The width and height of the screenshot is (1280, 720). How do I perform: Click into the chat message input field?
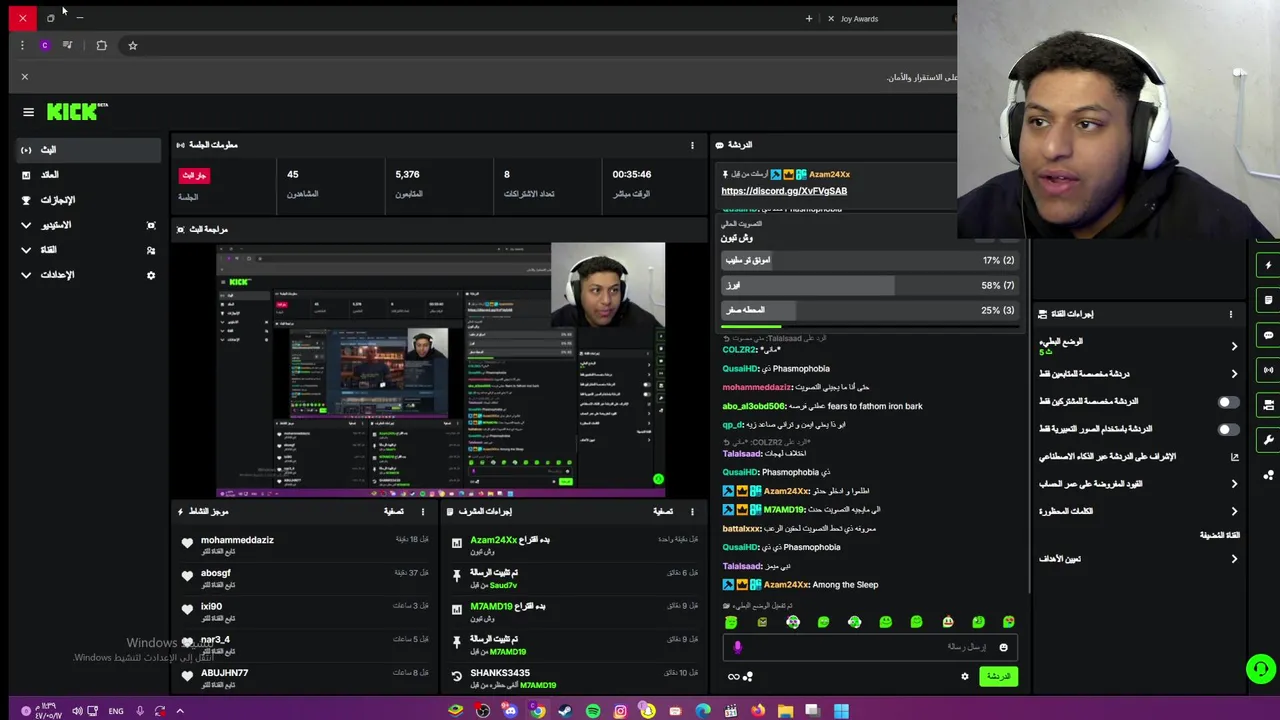tap(869, 647)
